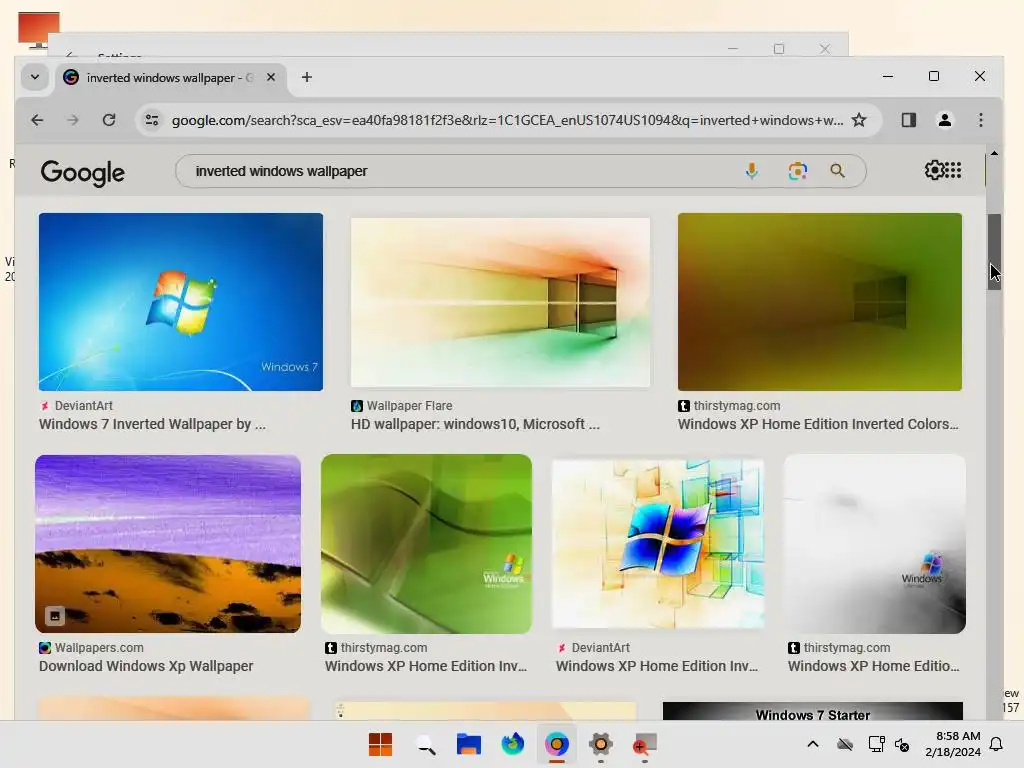Image resolution: width=1024 pixels, height=768 pixels.
Task: Go back to the previous page
Action: [37, 120]
